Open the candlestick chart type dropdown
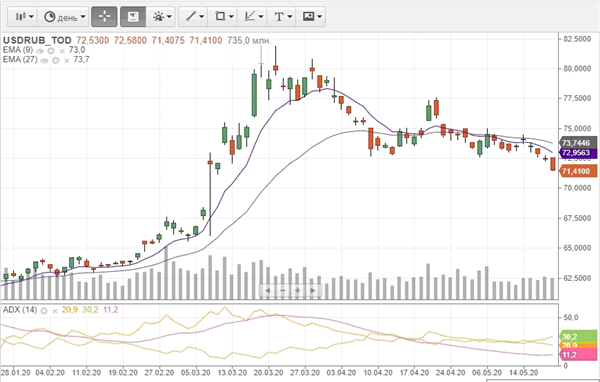Viewport: 600px width, 382px height. (23, 16)
